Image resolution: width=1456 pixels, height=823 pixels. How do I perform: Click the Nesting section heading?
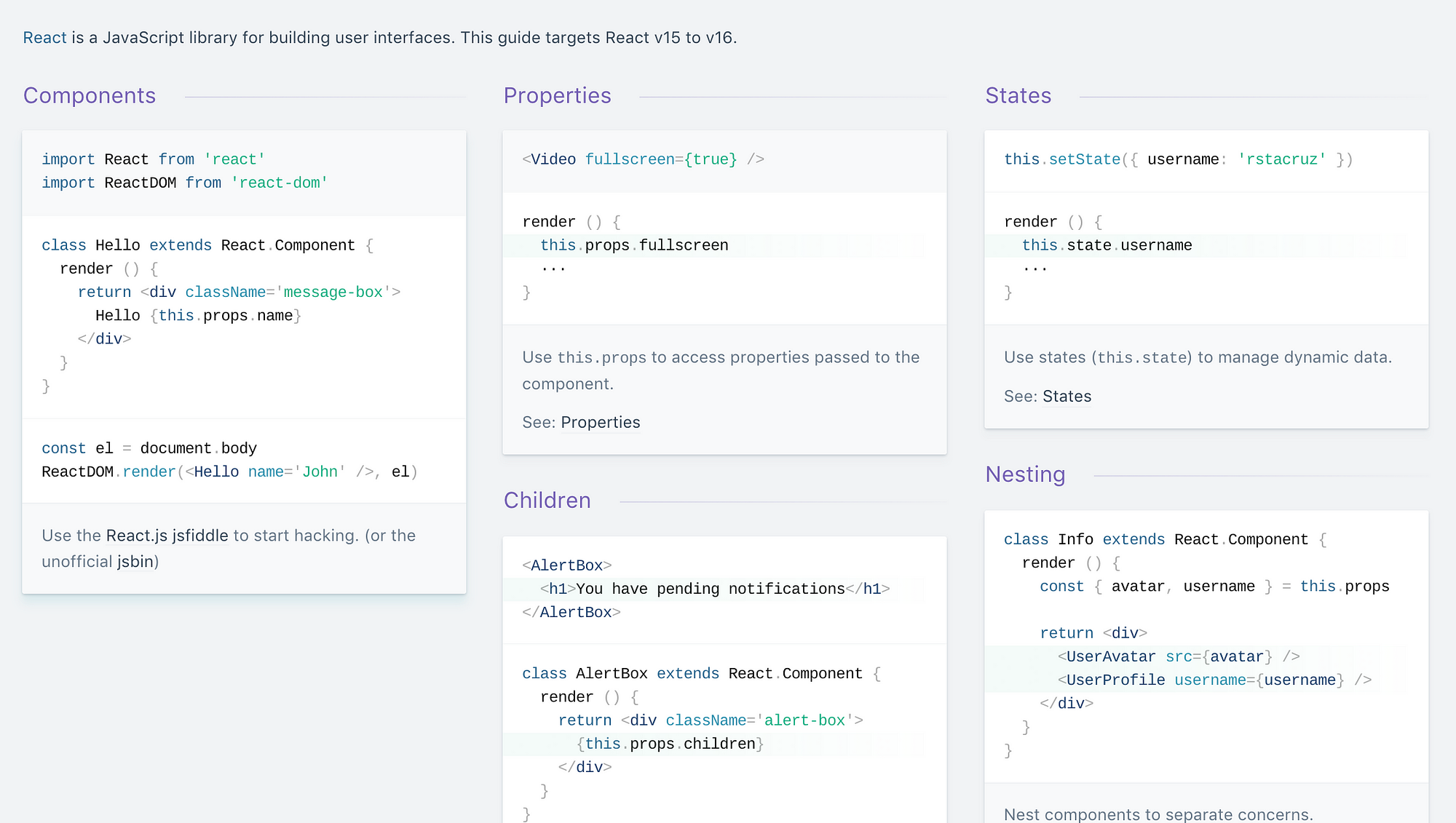click(x=1025, y=474)
